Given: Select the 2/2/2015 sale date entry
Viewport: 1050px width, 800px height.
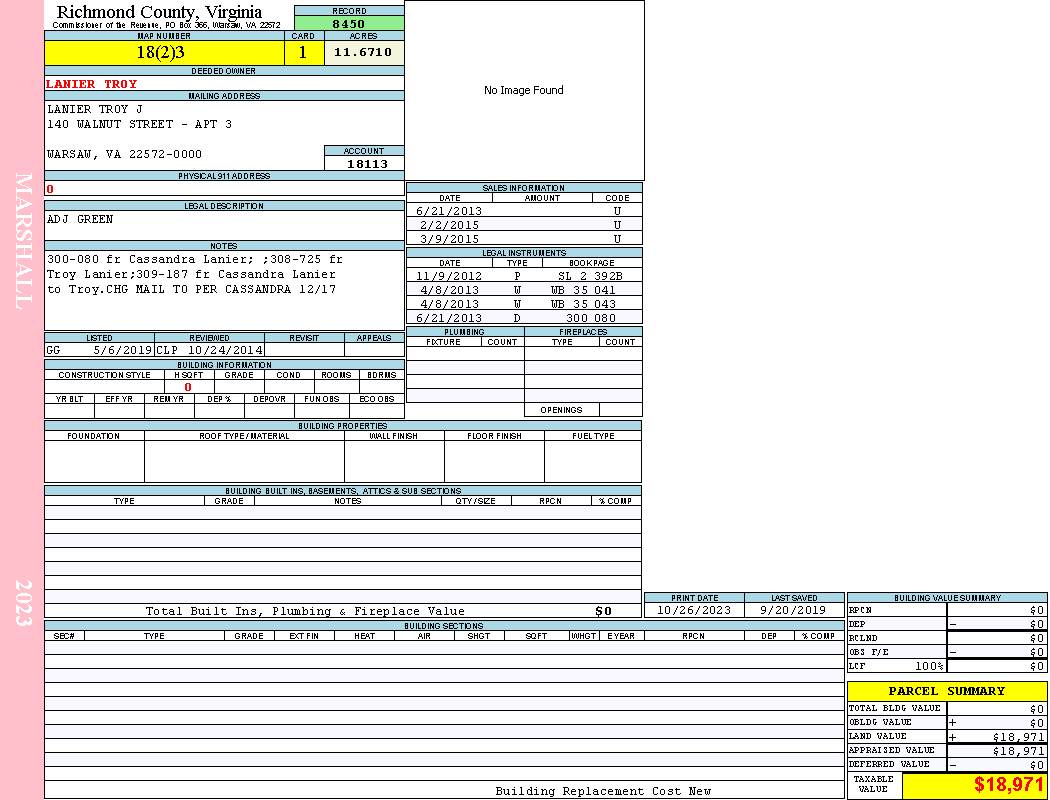Looking at the screenshot, I should click(x=450, y=225).
